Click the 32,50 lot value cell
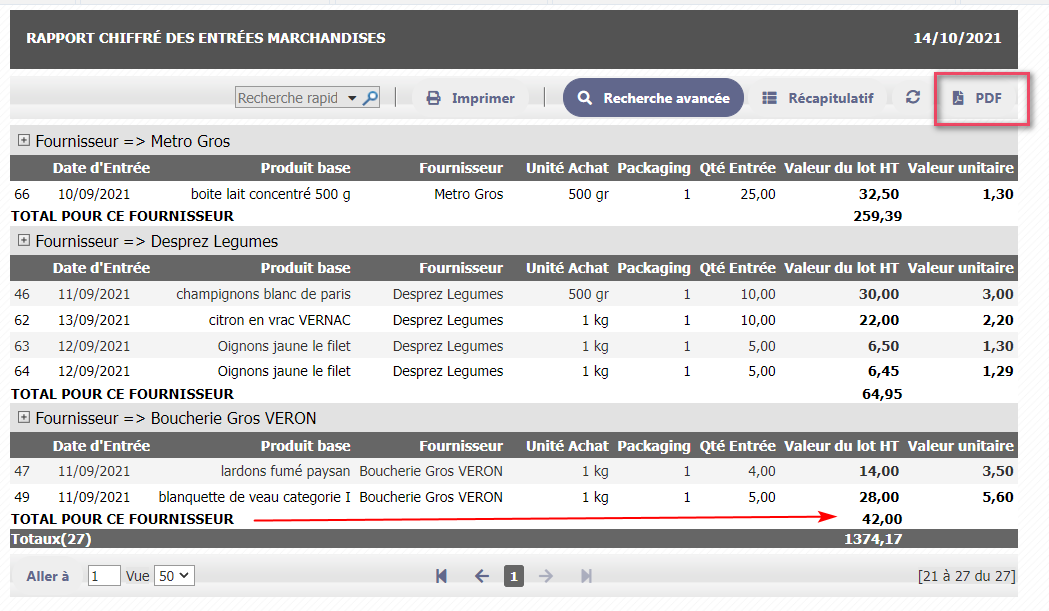This screenshot has width=1049, height=611. 879,194
